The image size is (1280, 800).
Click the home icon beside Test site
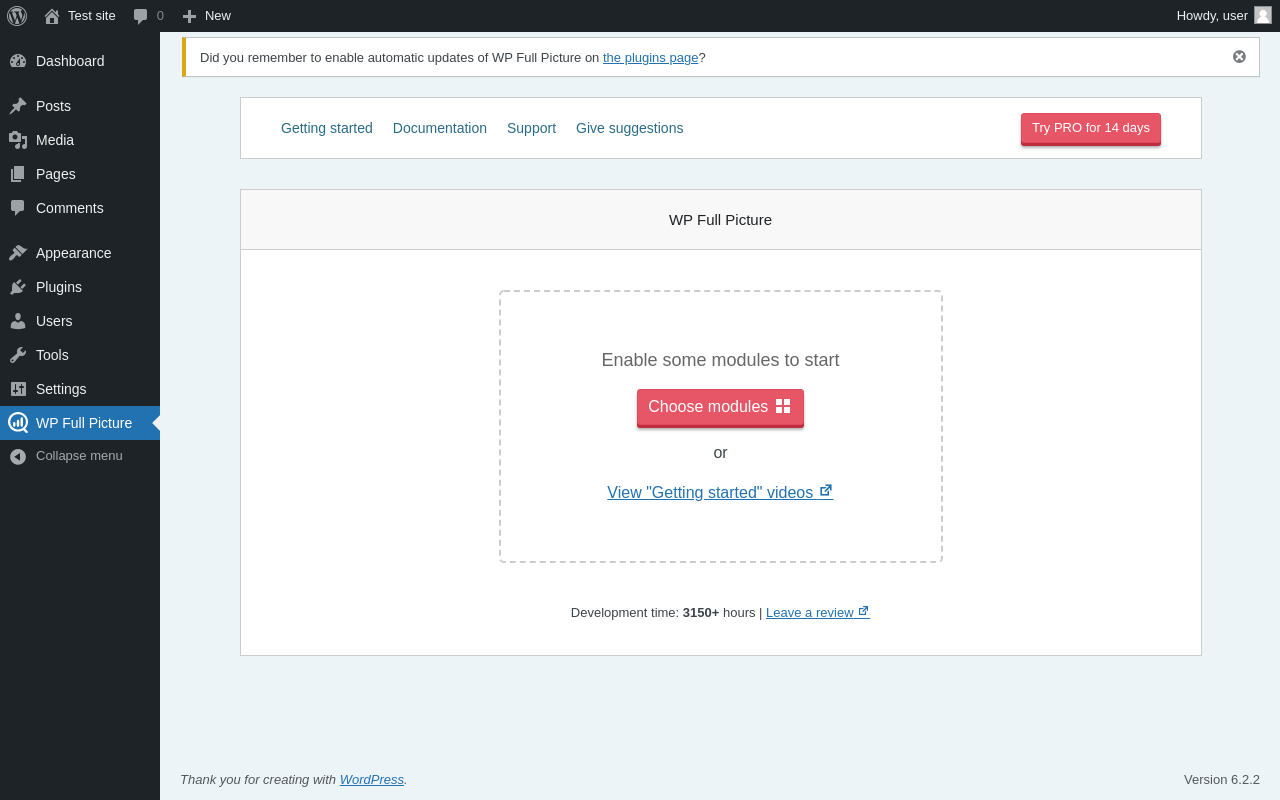[x=52, y=16]
